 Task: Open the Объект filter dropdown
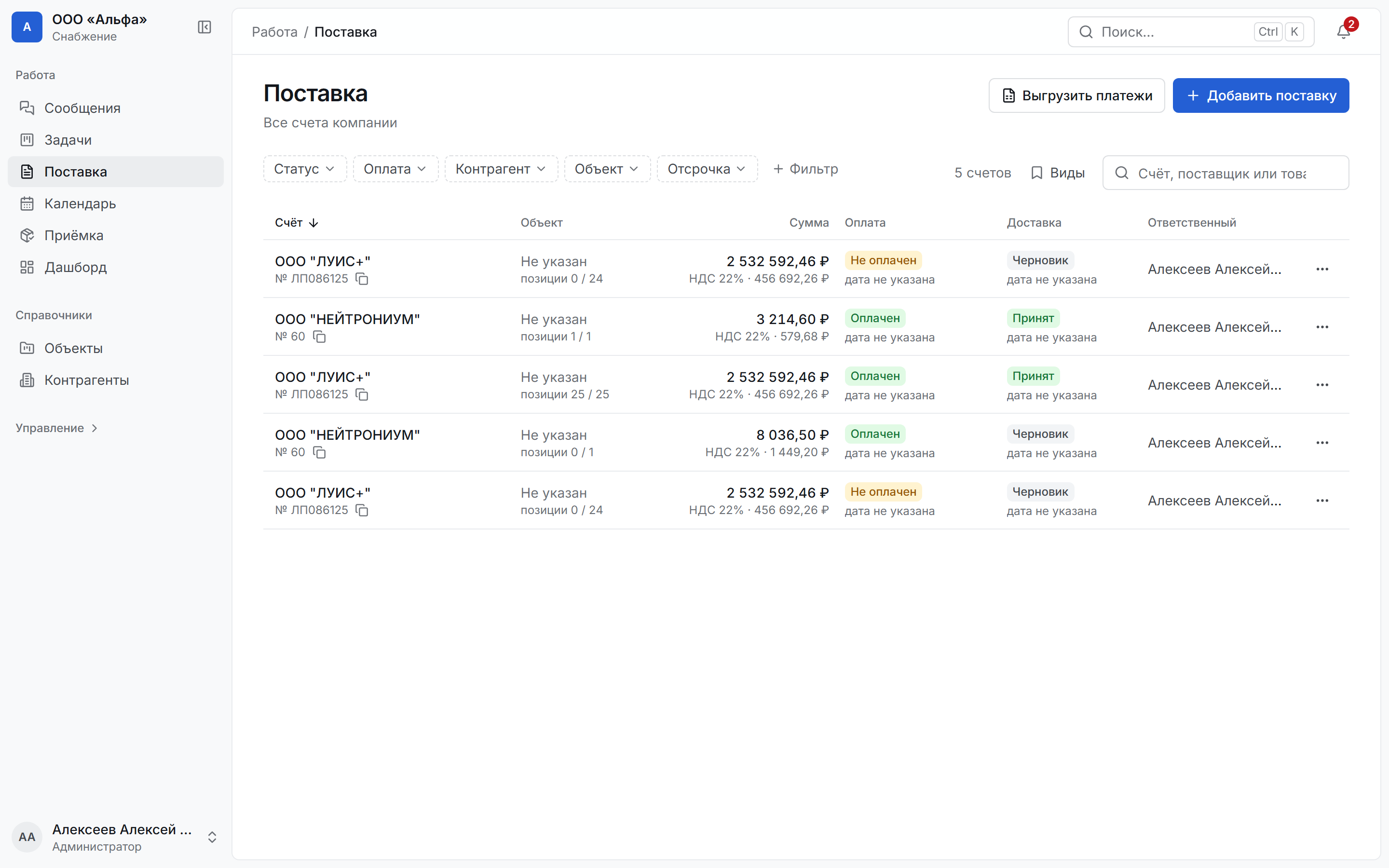[x=607, y=169]
